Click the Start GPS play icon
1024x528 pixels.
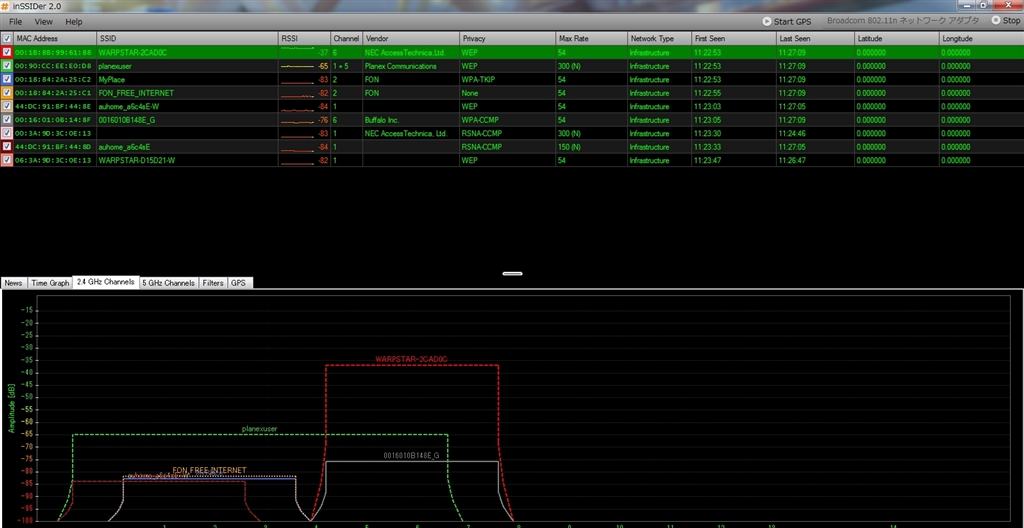767,21
